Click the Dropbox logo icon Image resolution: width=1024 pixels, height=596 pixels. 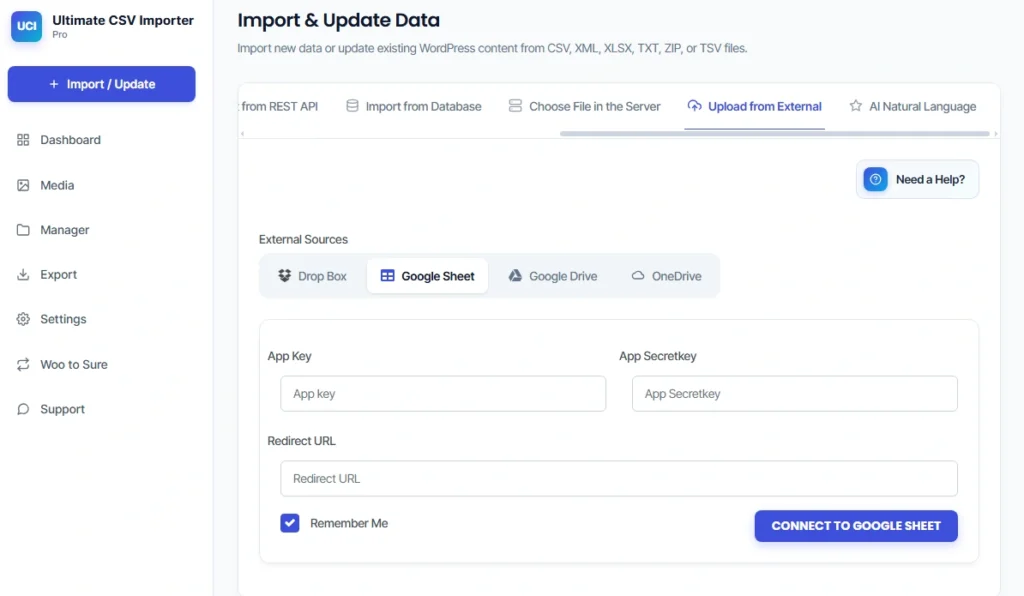(284, 275)
